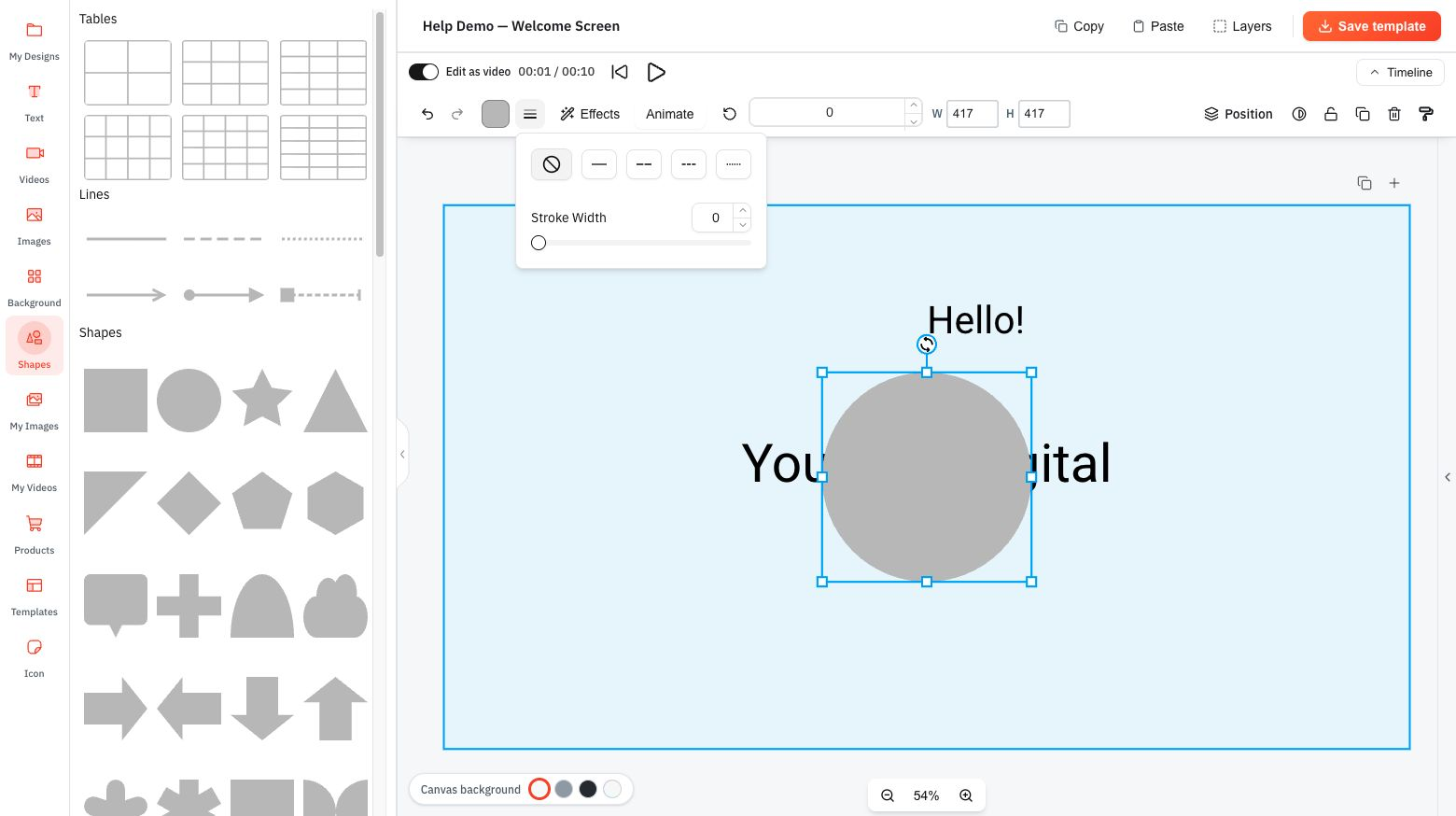This screenshot has width=1456, height=816.
Task: Open the Products panel
Action: tap(35, 536)
